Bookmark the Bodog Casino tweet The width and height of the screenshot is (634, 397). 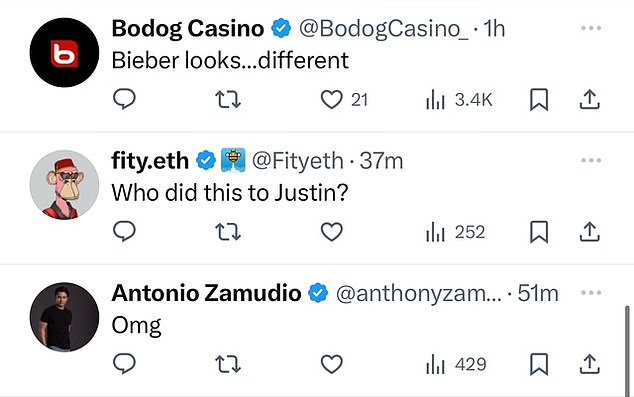coord(539,99)
